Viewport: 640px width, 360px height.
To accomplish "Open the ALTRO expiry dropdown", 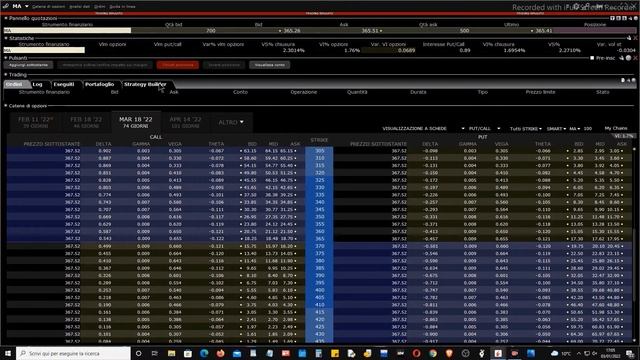I will (231, 122).
